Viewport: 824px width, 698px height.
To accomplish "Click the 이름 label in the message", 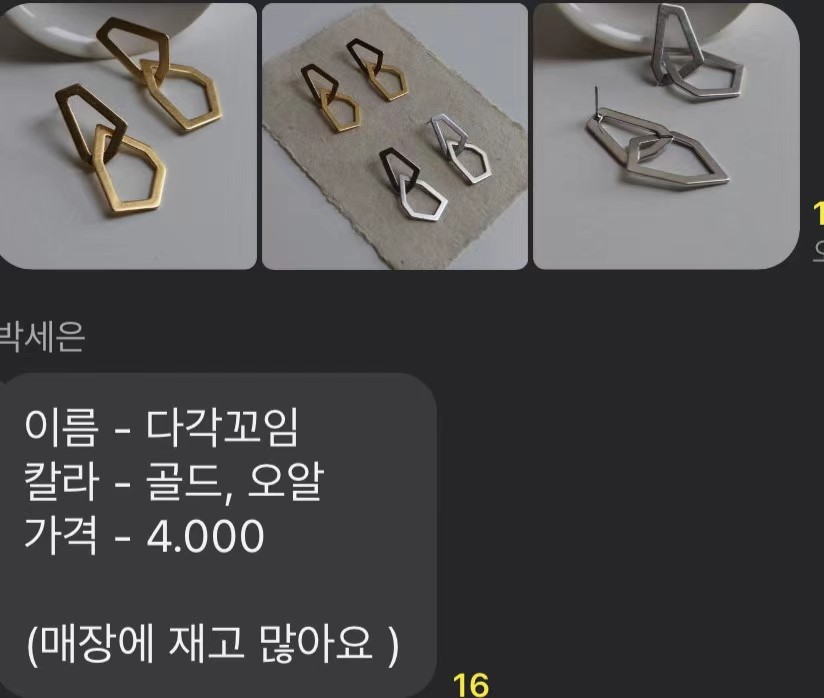I will (60, 428).
